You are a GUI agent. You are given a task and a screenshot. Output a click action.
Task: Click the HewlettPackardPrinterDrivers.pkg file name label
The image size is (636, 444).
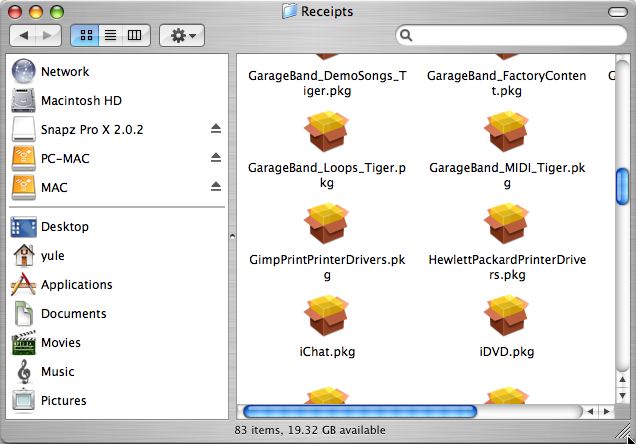tap(507, 267)
